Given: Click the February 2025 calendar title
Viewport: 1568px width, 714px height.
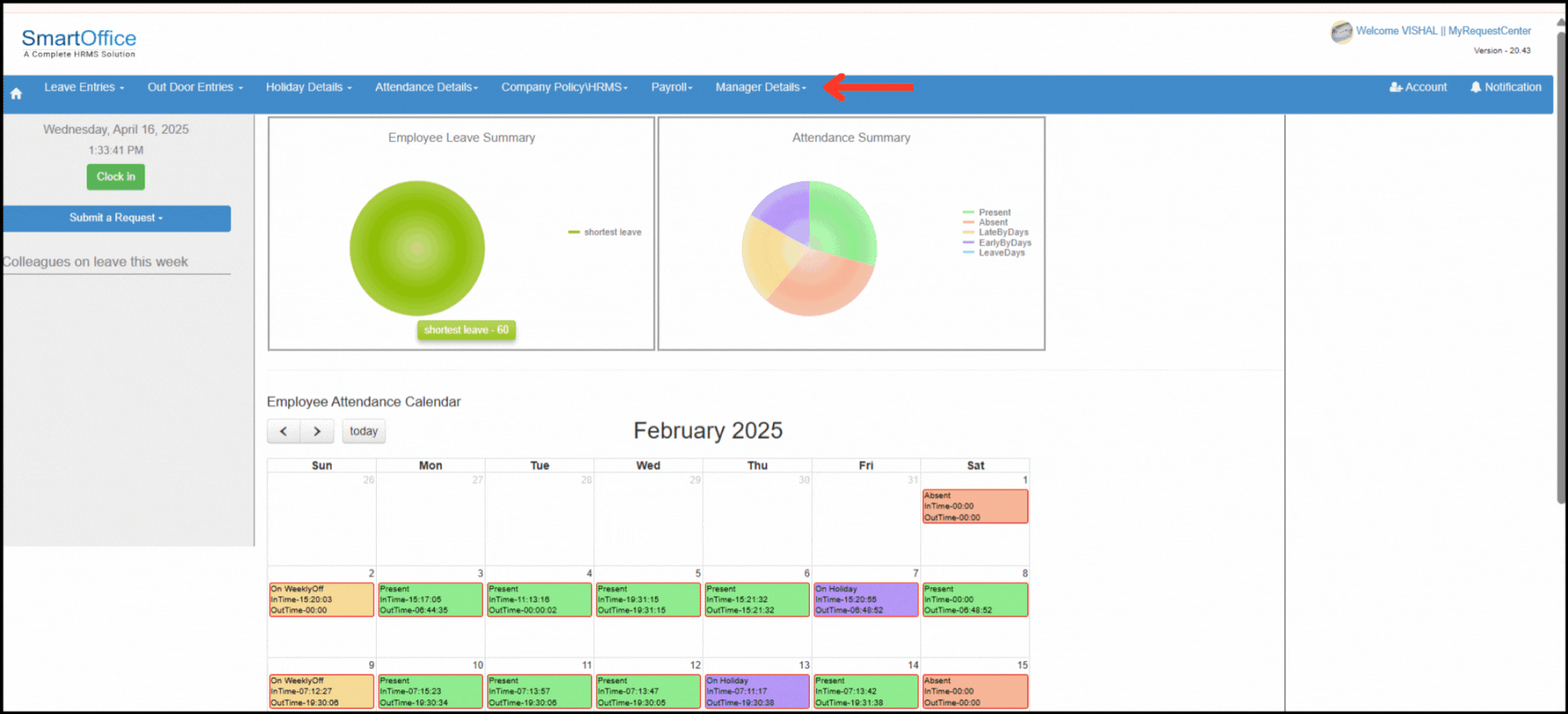Looking at the screenshot, I should (708, 431).
